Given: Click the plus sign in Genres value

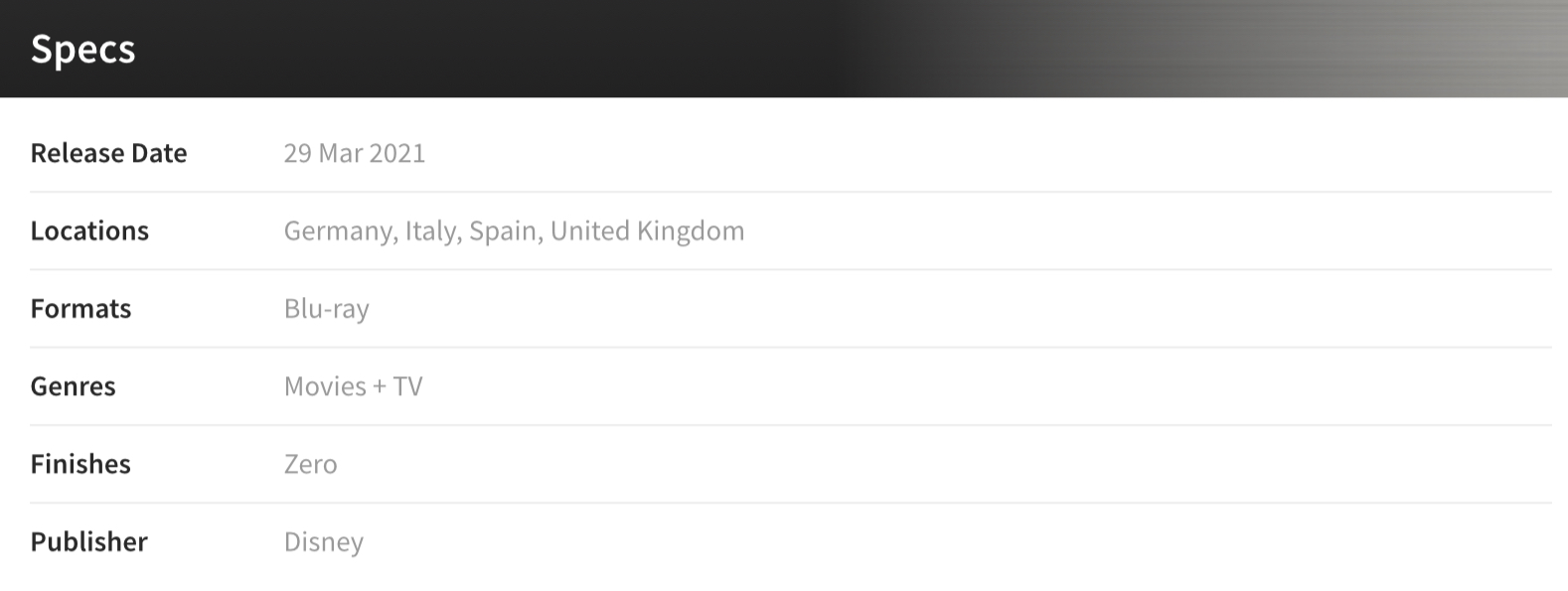Looking at the screenshot, I should point(380,386).
